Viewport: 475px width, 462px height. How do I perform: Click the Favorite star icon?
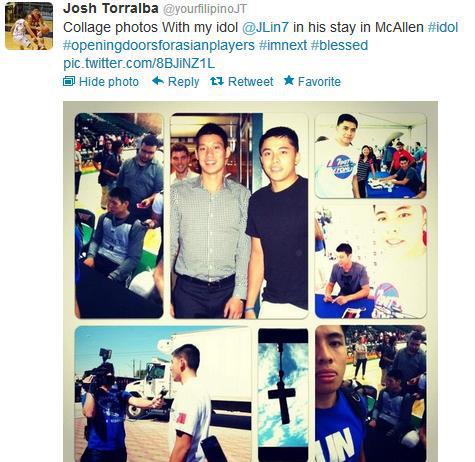tap(289, 80)
